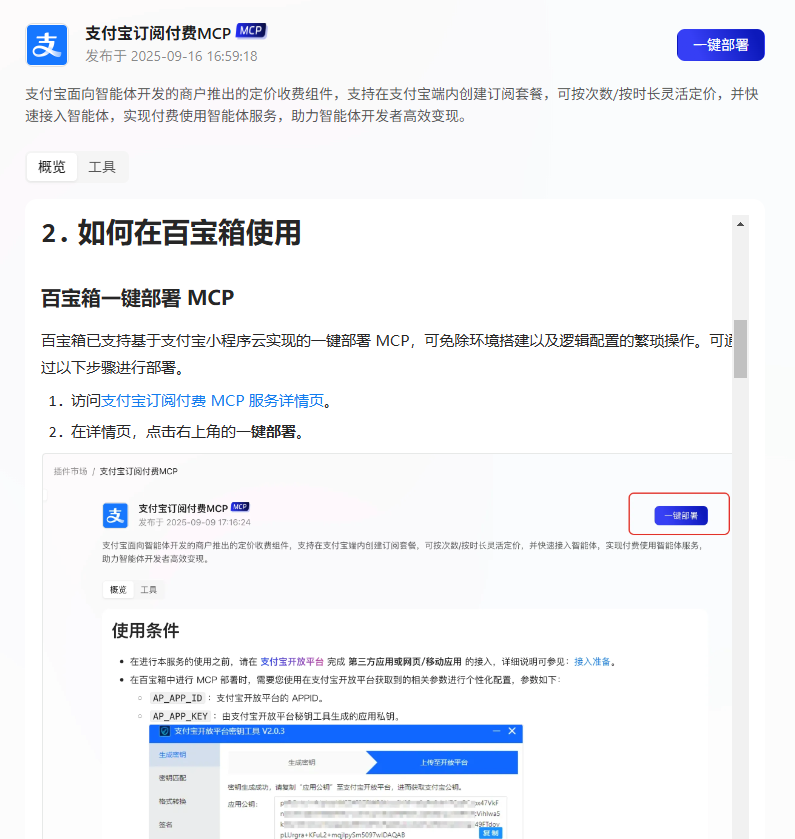Screen dimensions: 795x839
Task: Click the 接入准备 link in the 使用条件 section
Action: (x=592, y=661)
